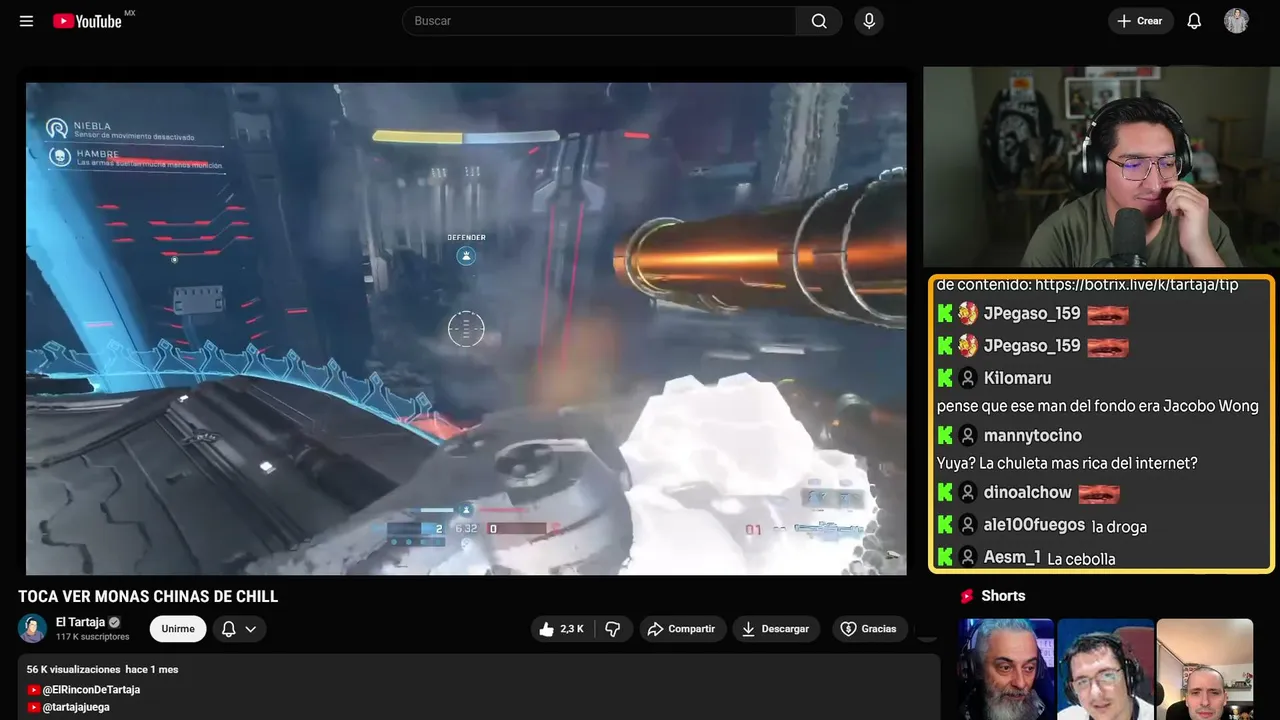Focus the Buscar search field
The height and width of the screenshot is (720, 1280).
pos(599,21)
